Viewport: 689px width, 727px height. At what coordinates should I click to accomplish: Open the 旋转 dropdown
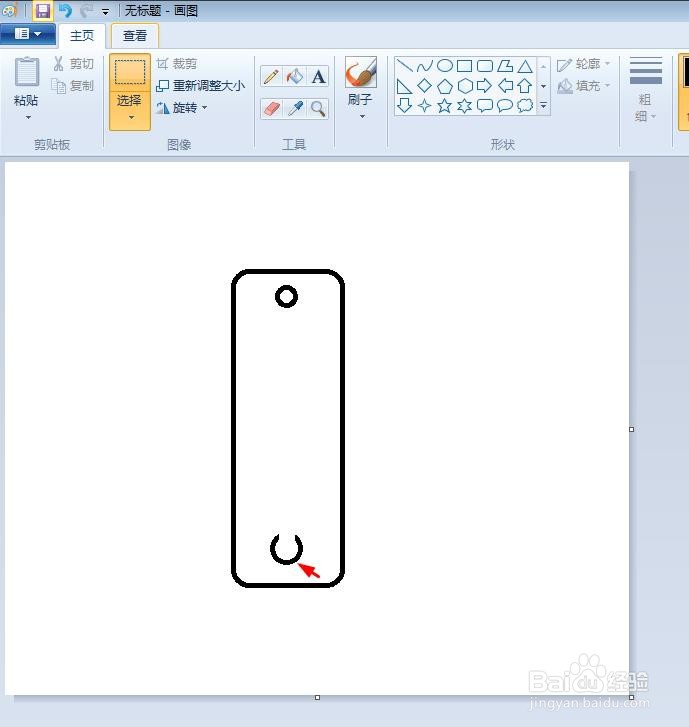[x=182, y=108]
